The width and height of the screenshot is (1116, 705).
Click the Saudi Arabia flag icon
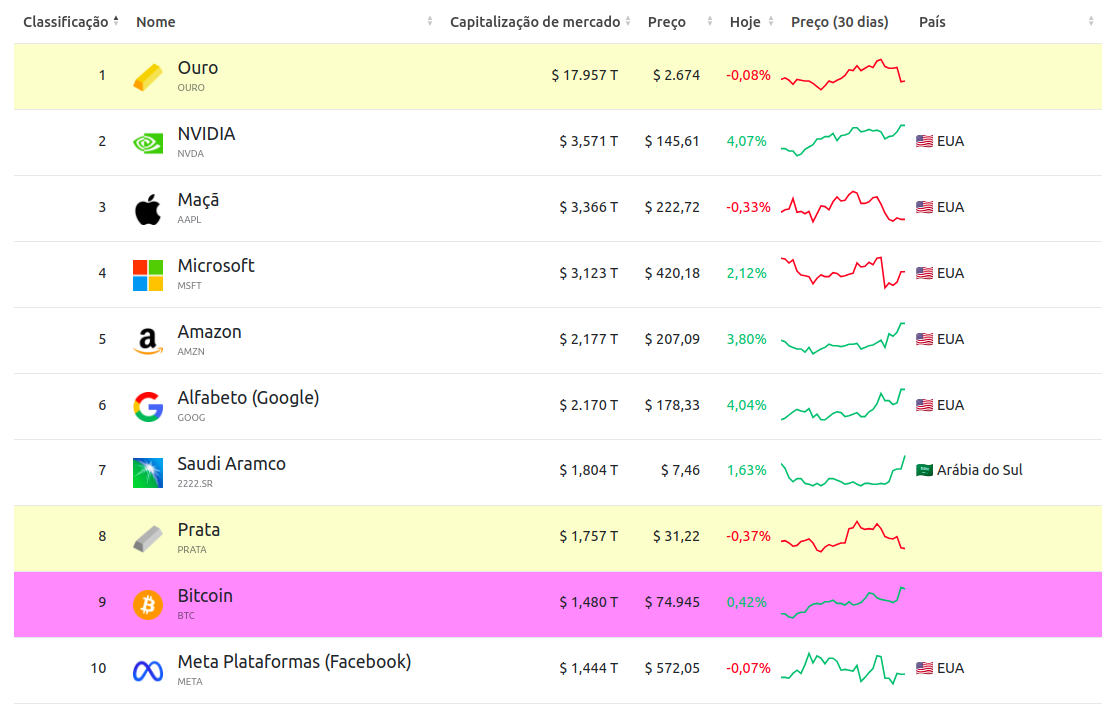(925, 470)
